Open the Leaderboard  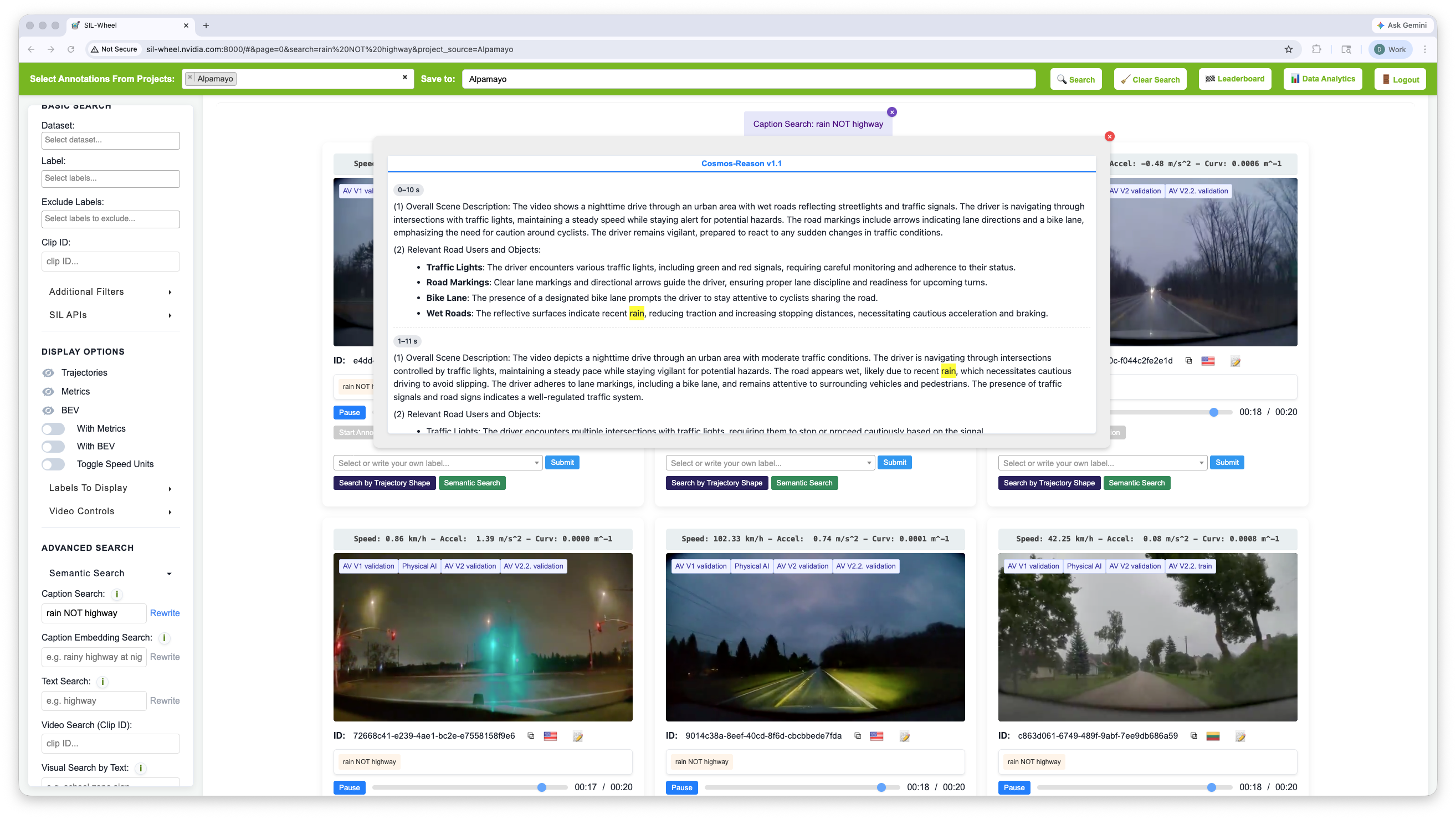click(1234, 79)
